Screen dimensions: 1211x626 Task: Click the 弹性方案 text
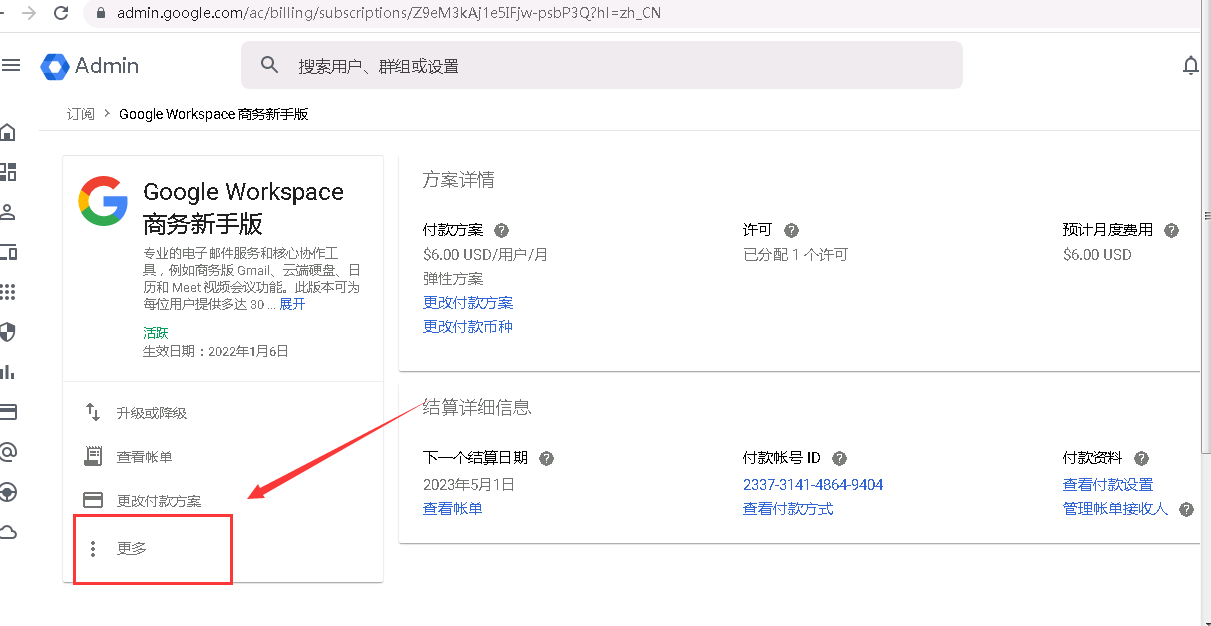(453, 279)
